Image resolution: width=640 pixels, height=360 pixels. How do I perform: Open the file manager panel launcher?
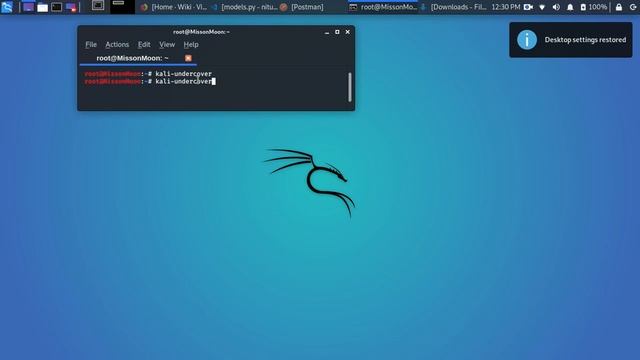pos(42,7)
